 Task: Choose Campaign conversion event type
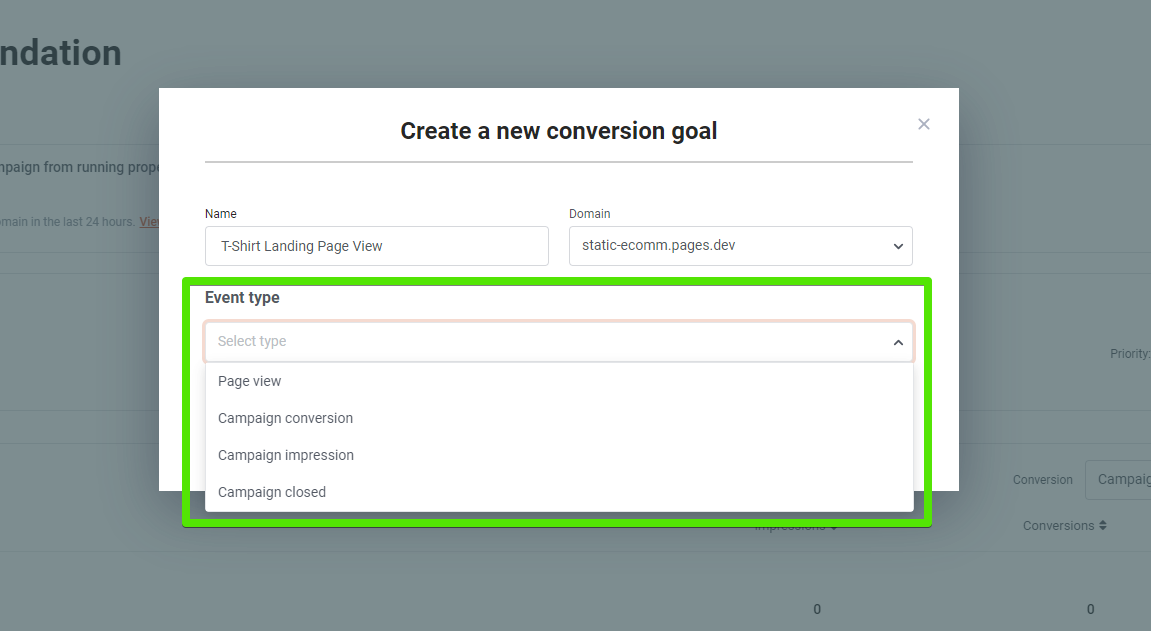[x=559, y=418]
